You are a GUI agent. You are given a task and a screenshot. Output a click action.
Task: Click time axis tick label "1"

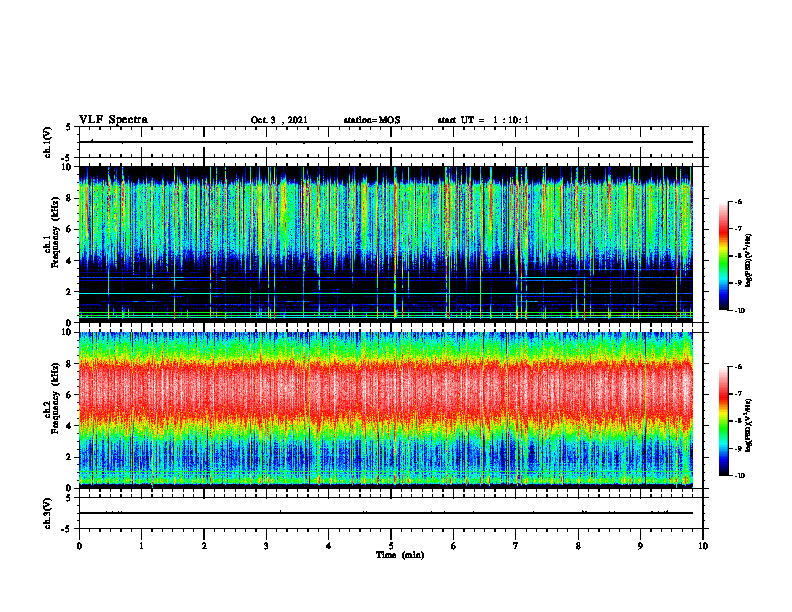(x=141, y=546)
